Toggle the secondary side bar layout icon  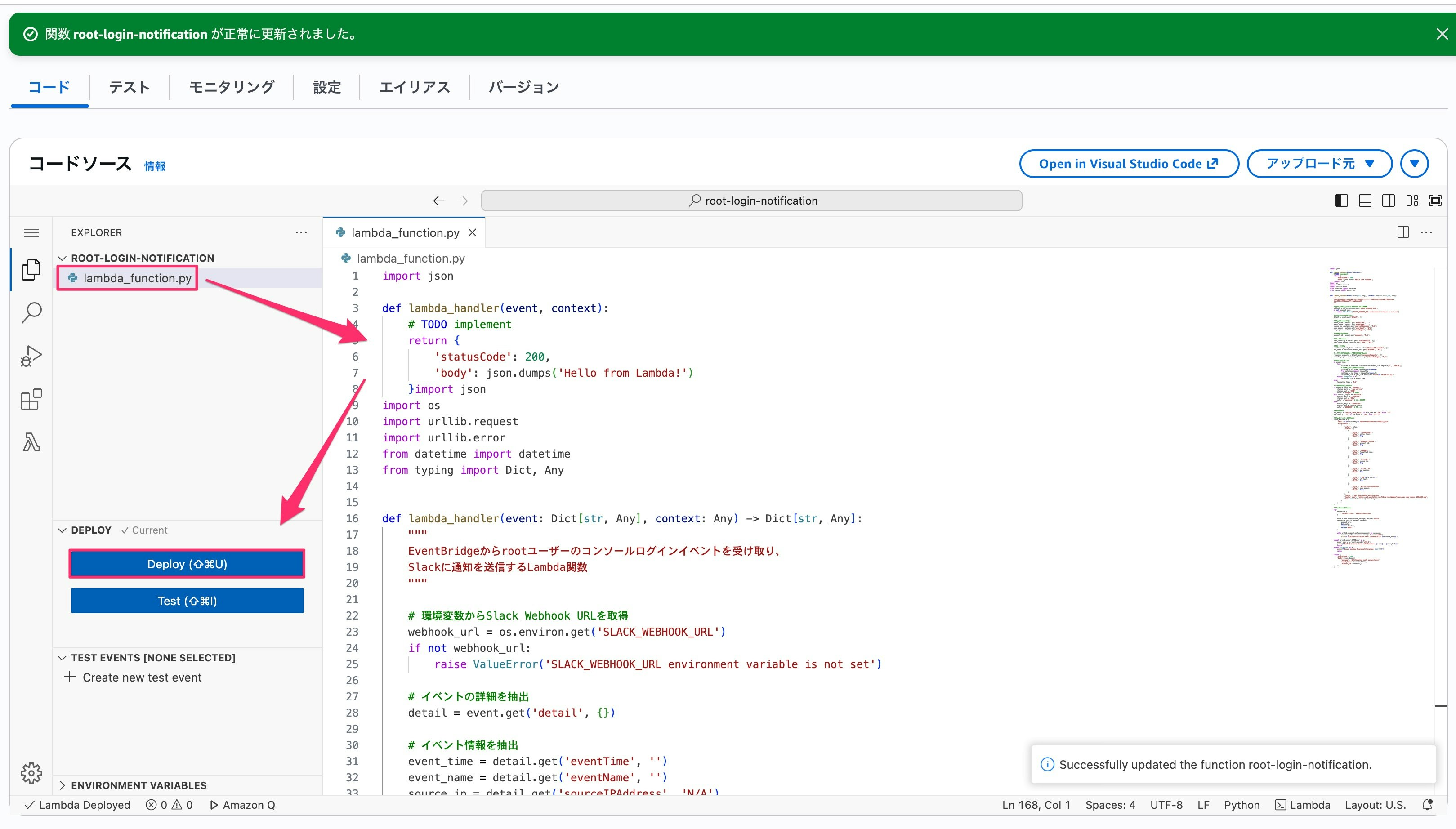click(x=1388, y=201)
